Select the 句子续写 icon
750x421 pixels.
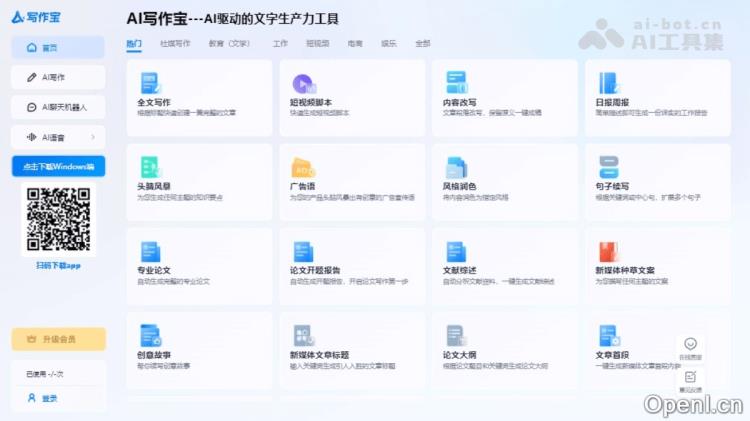tap(609, 167)
